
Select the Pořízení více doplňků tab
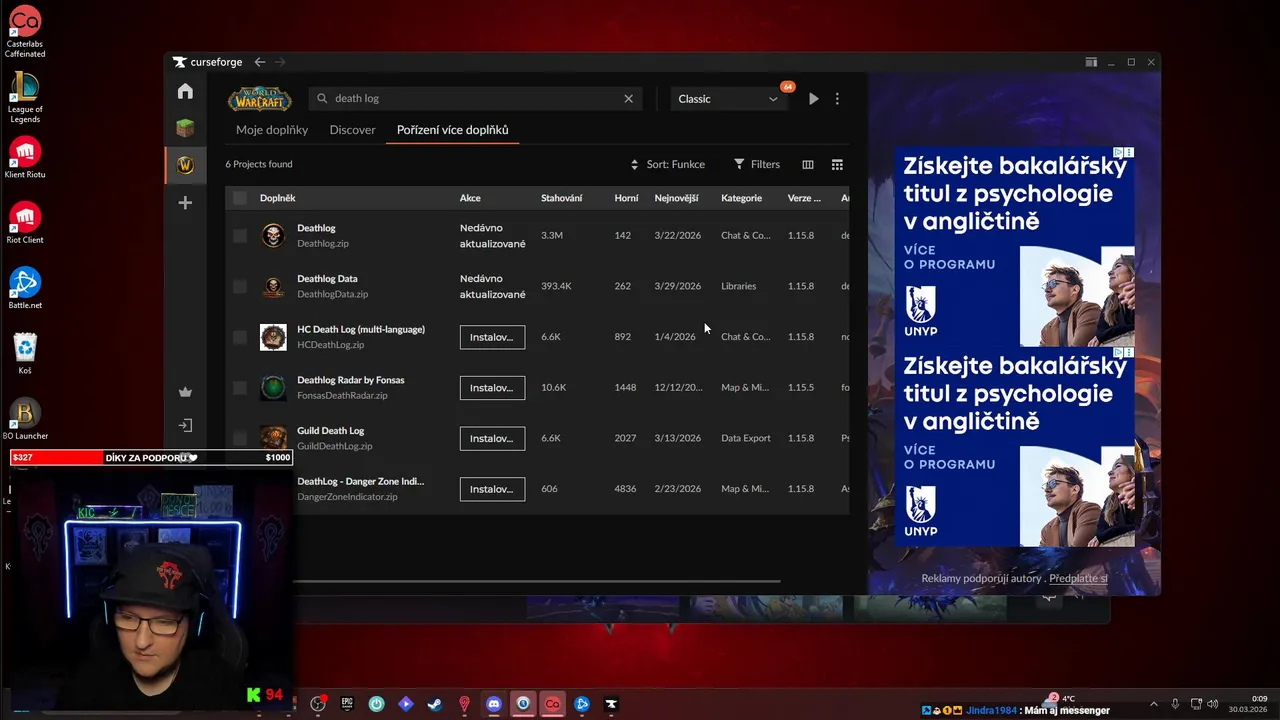453,130
